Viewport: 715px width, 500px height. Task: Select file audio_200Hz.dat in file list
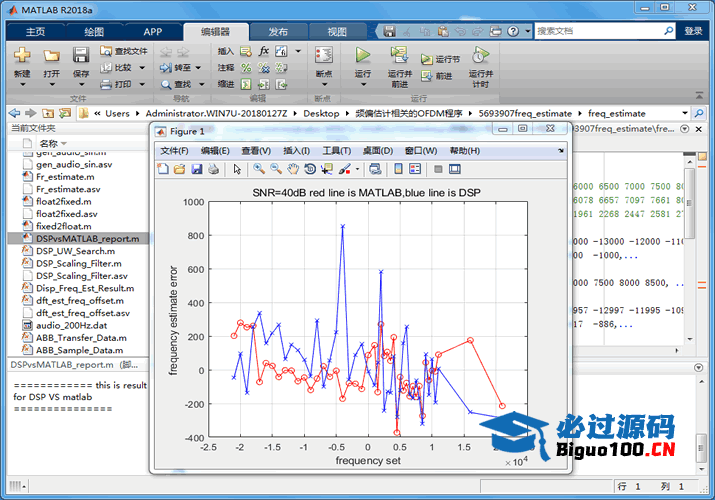72,325
